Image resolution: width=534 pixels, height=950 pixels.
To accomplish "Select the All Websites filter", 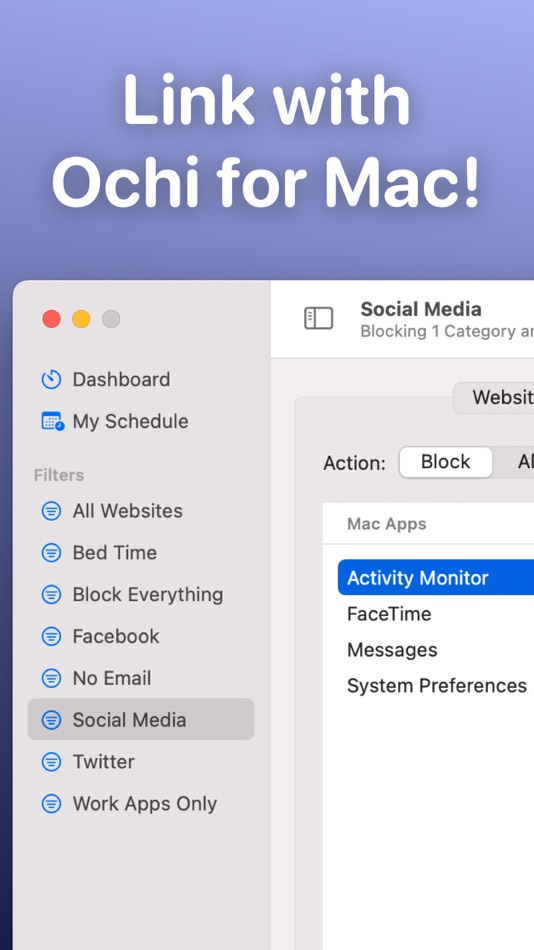I will coord(141,511).
